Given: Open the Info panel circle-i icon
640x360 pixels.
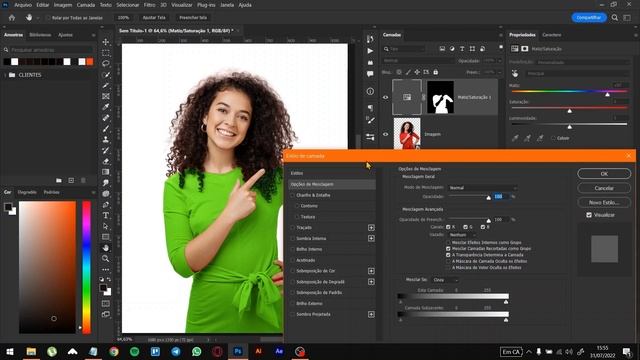Looking at the screenshot, I should (370, 91).
